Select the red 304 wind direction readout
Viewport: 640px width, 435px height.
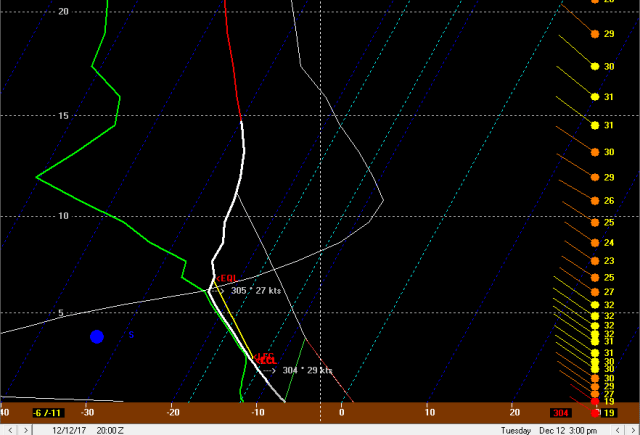pyautogui.click(x=560, y=413)
